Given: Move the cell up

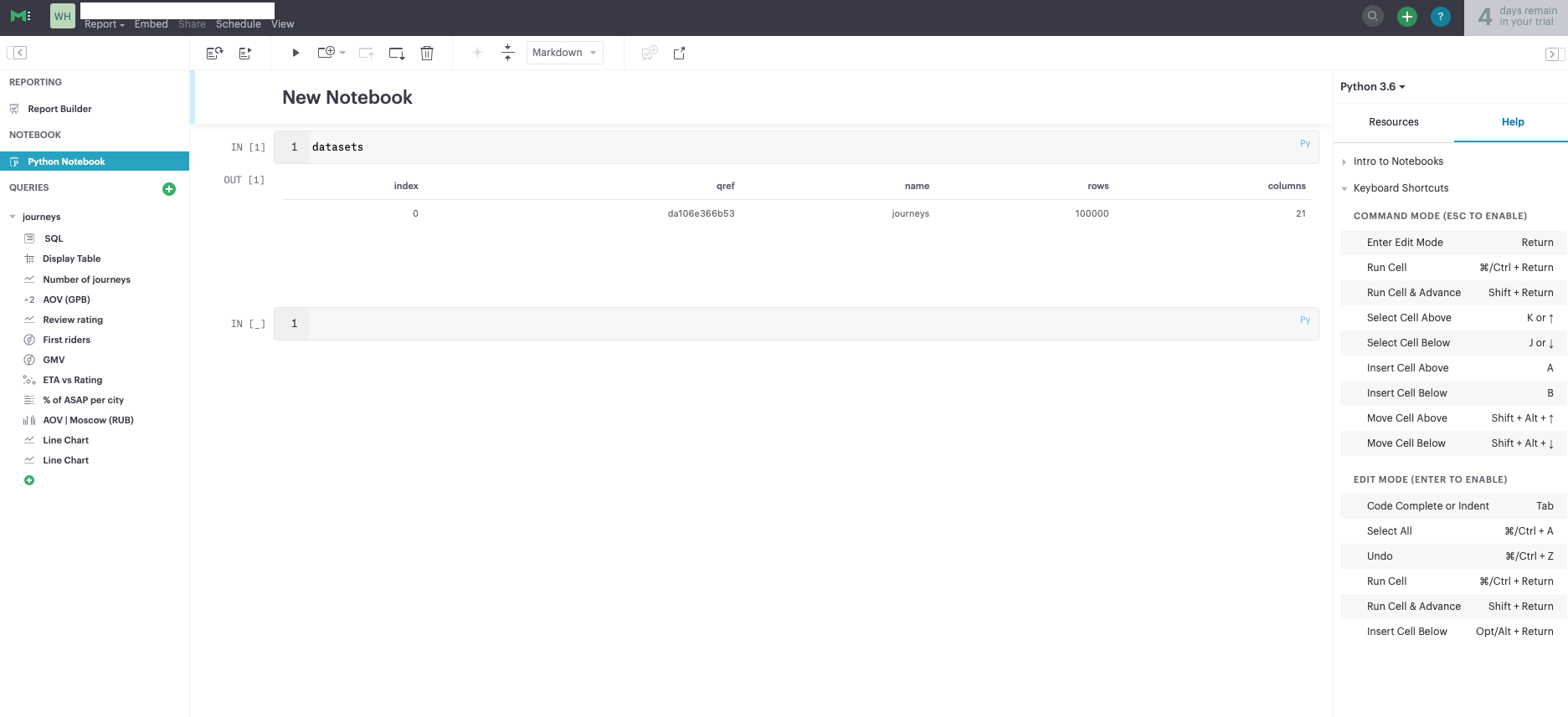Looking at the screenshot, I should (x=366, y=53).
